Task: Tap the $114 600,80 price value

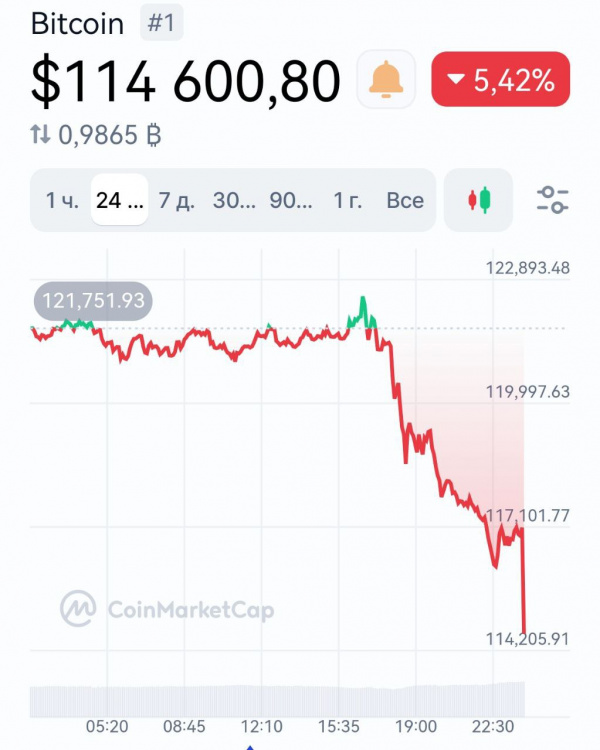Action: [186, 81]
